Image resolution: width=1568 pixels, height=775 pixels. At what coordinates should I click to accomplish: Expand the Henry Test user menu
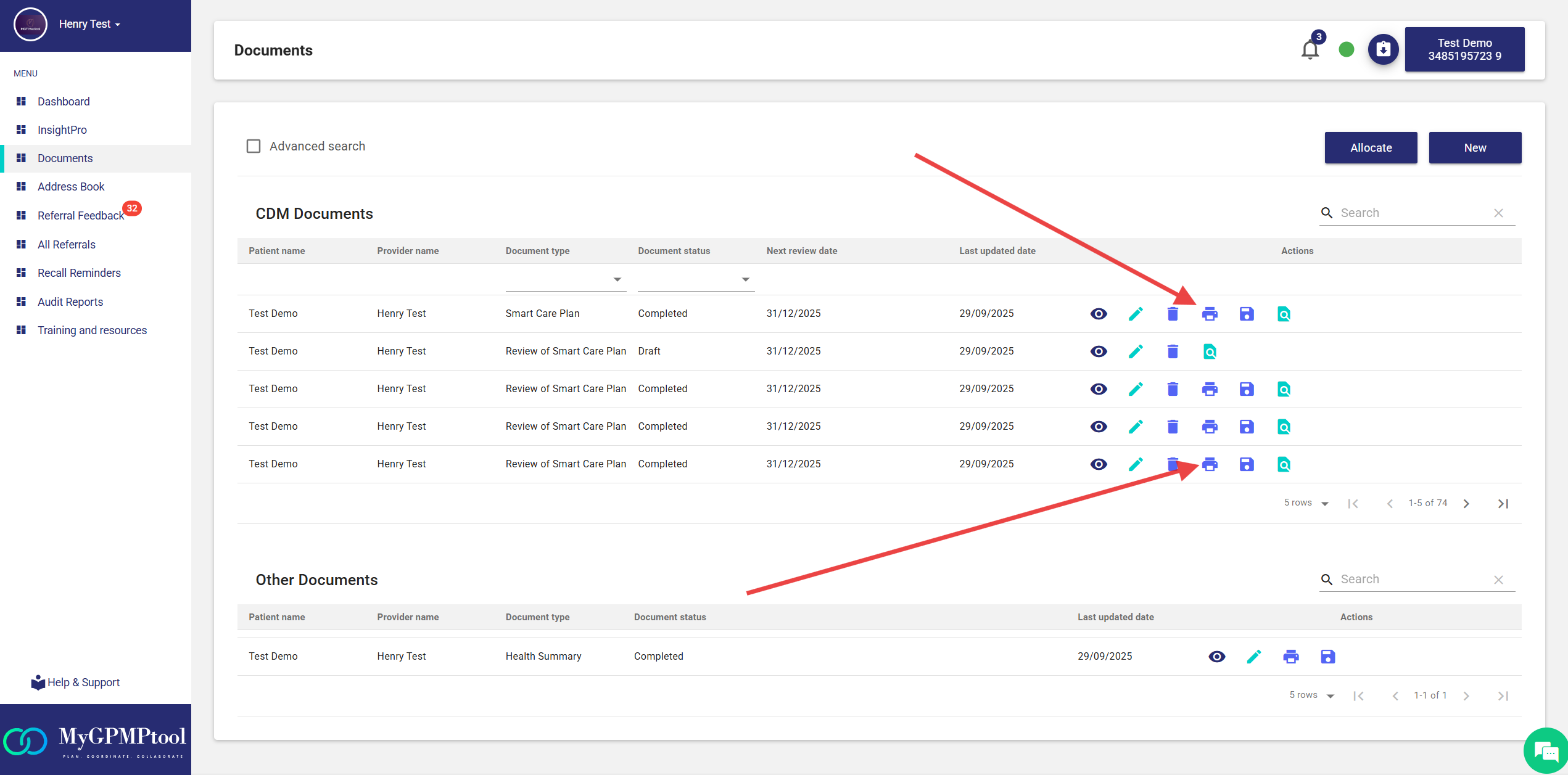coord(89,24)
